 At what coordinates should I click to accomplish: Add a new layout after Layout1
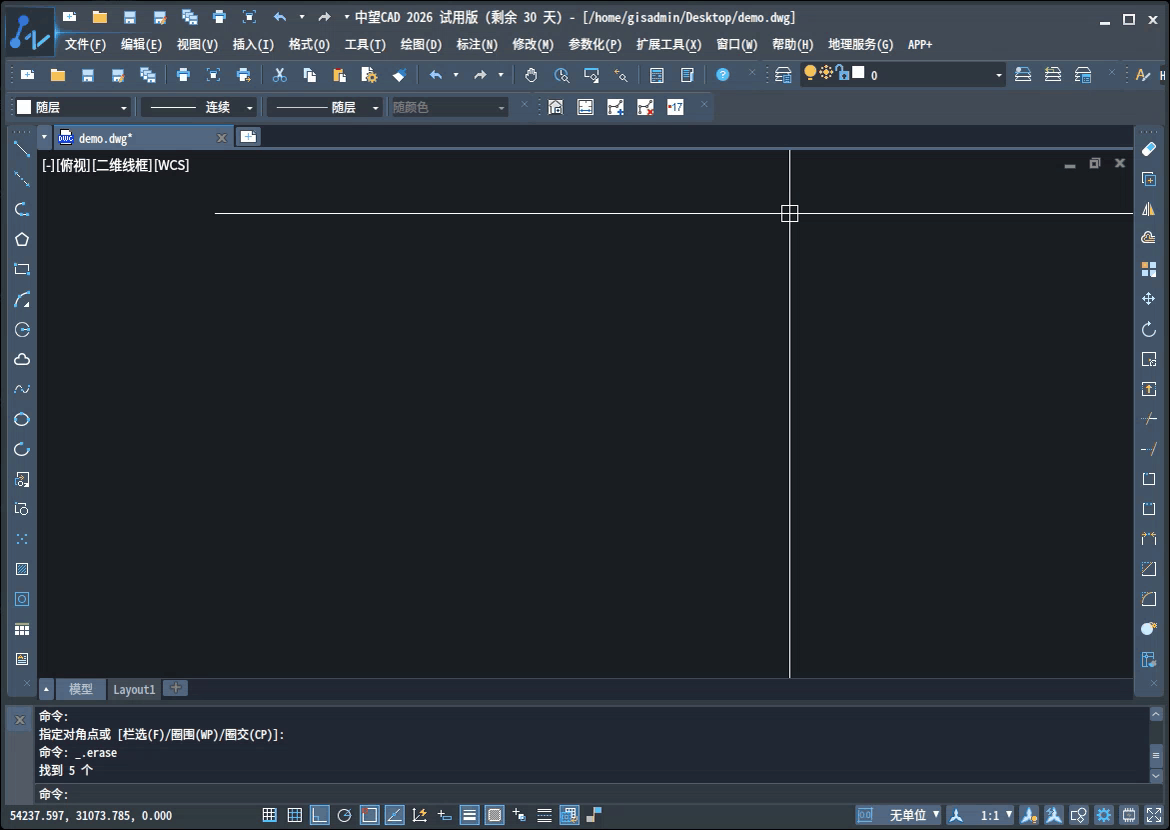(x=175, y=687)
